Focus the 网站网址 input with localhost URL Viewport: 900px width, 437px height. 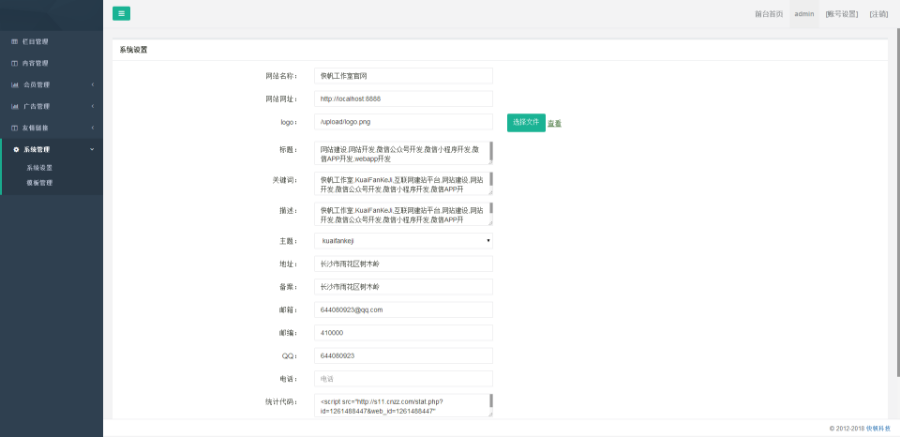pyautogui.click(x=404, y=99)
